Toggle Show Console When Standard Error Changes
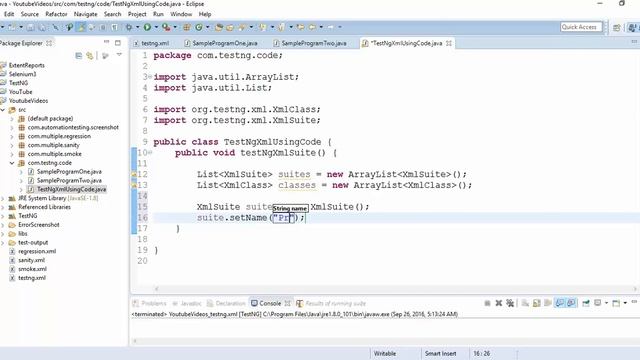The height and width of the screenshot is (360, 640). pos(571,303)
